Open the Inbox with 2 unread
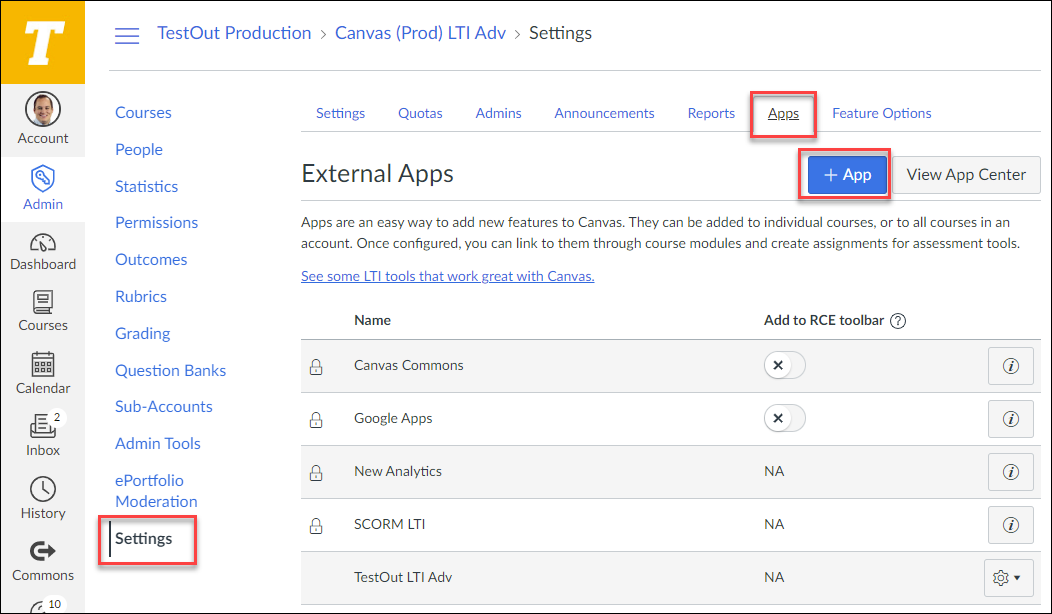The image size is (1052, 614). (43, 435)
